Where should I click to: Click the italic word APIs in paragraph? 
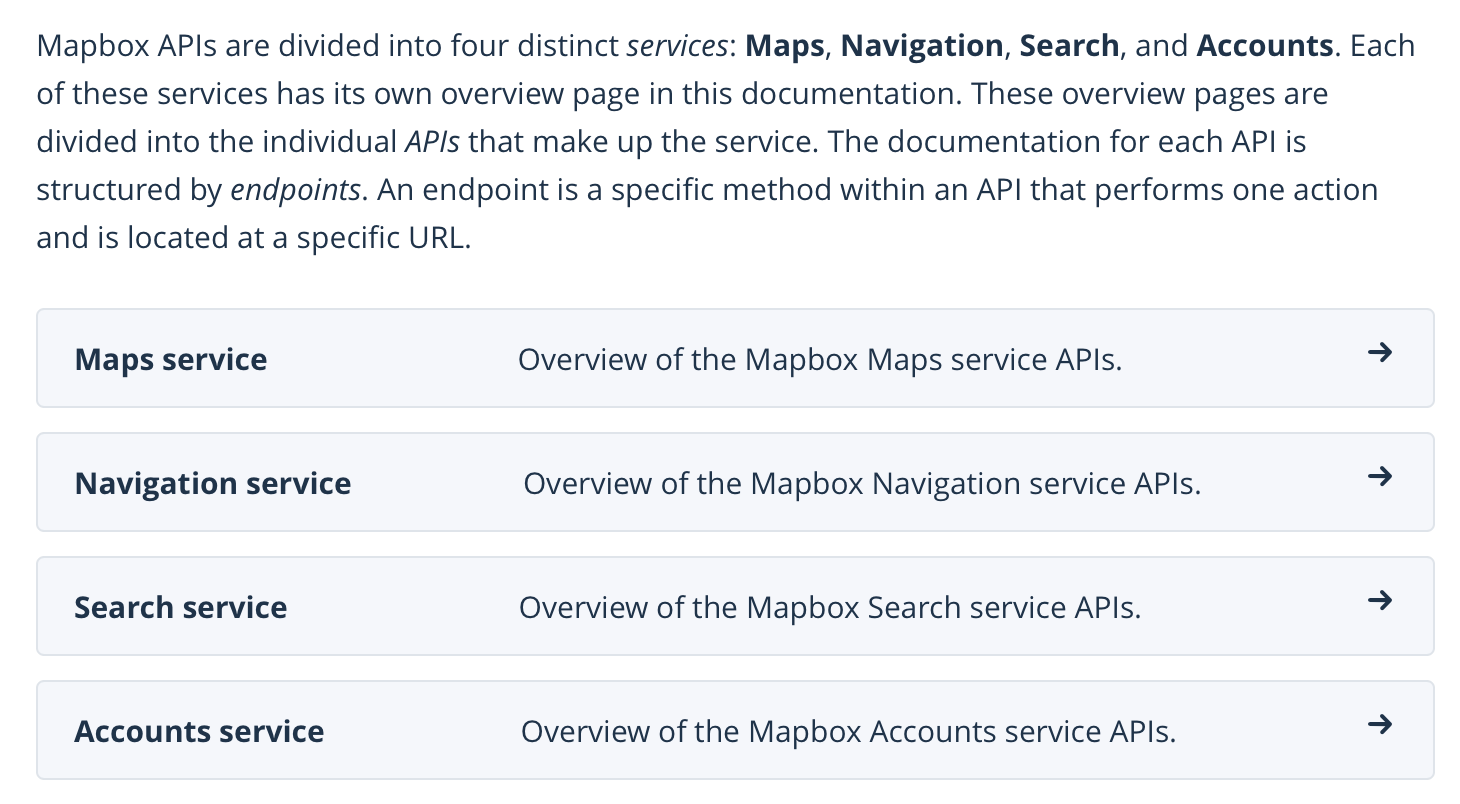tap(432, 142)
